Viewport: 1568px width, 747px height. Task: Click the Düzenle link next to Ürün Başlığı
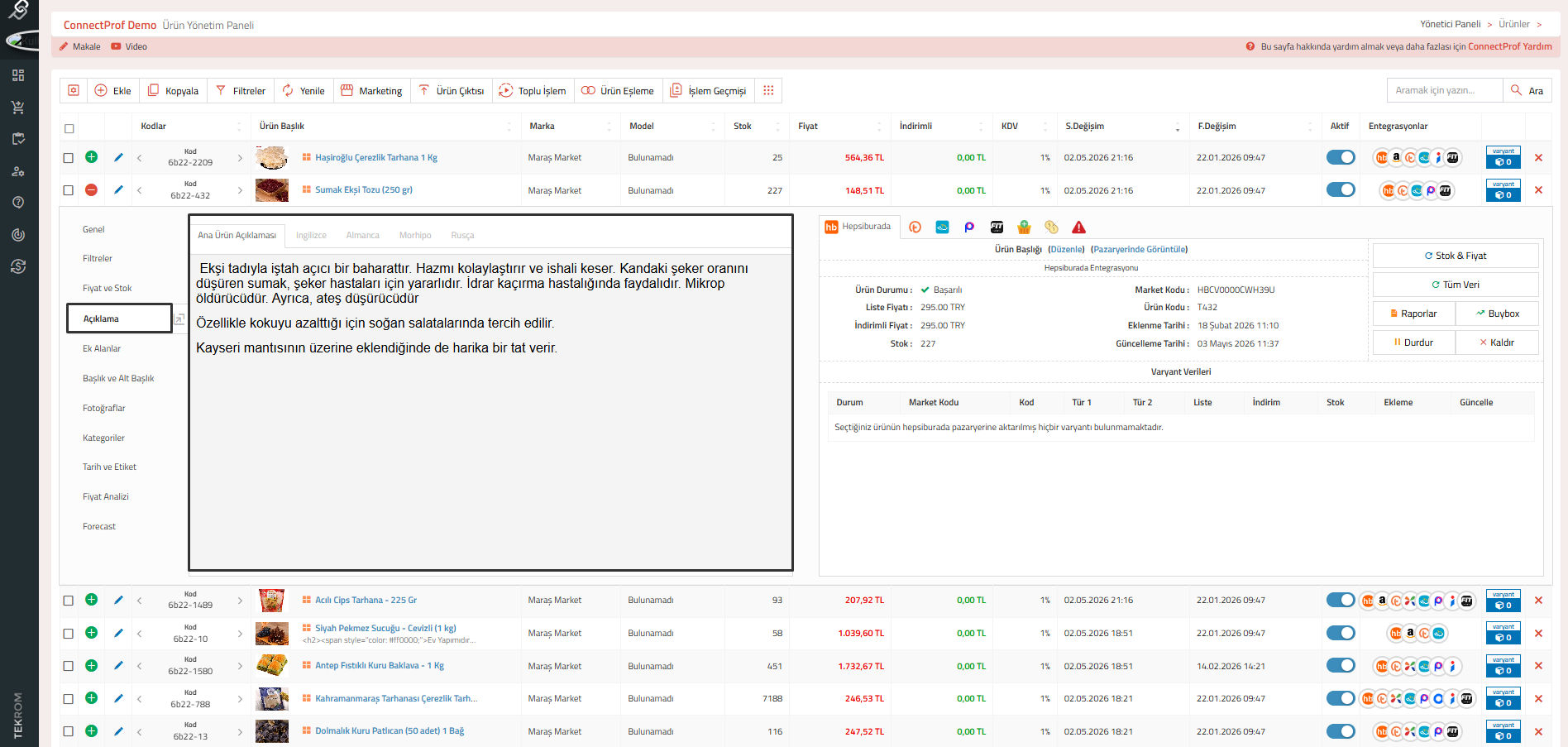(x=1067, y=250)
